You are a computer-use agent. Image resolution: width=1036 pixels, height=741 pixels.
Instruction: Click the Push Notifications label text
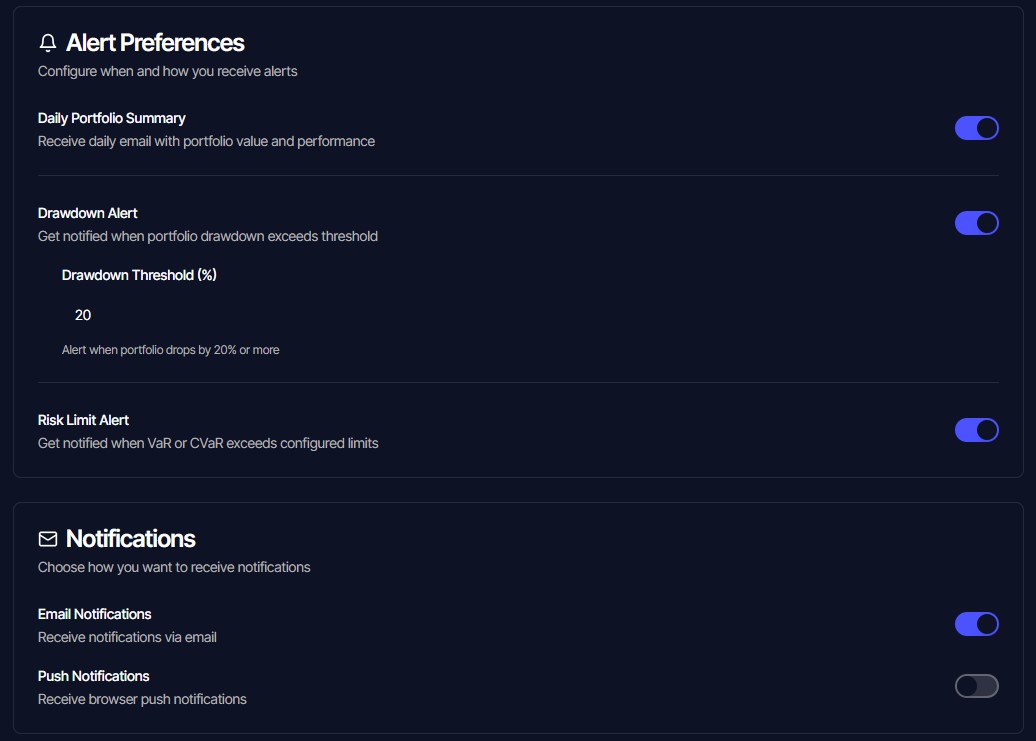click(93, 676)
